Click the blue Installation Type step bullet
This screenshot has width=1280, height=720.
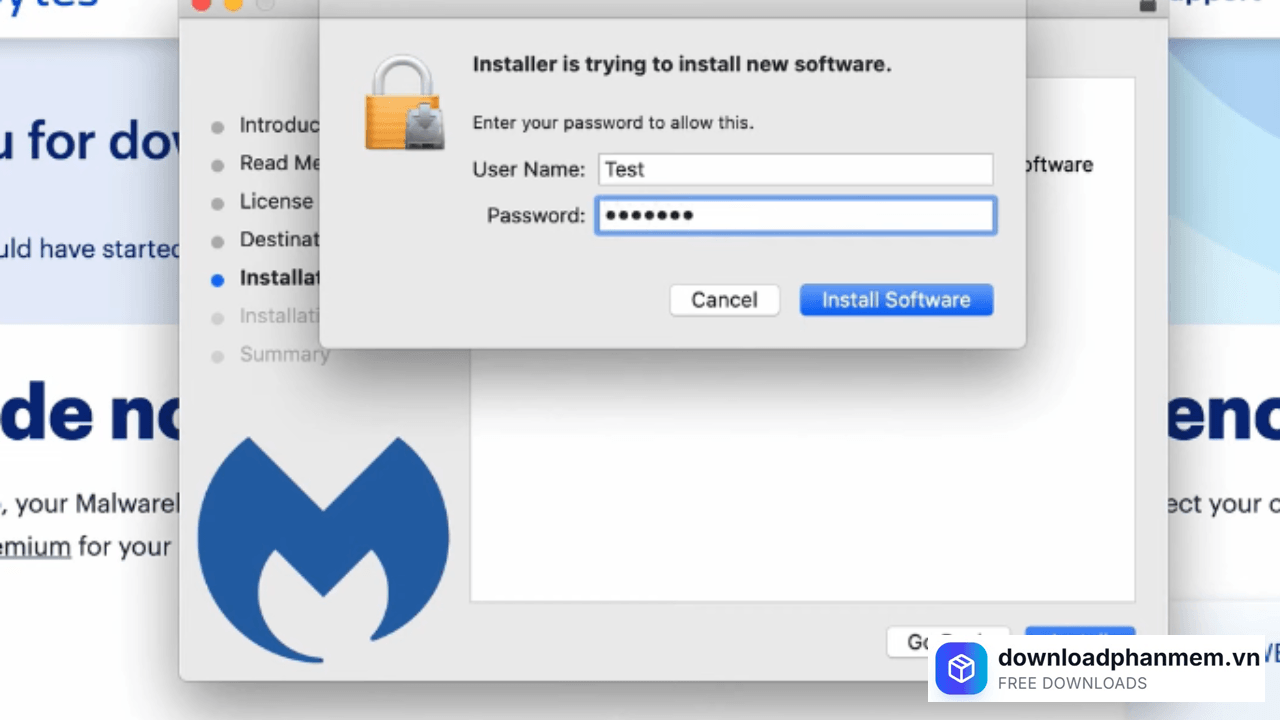217,281
